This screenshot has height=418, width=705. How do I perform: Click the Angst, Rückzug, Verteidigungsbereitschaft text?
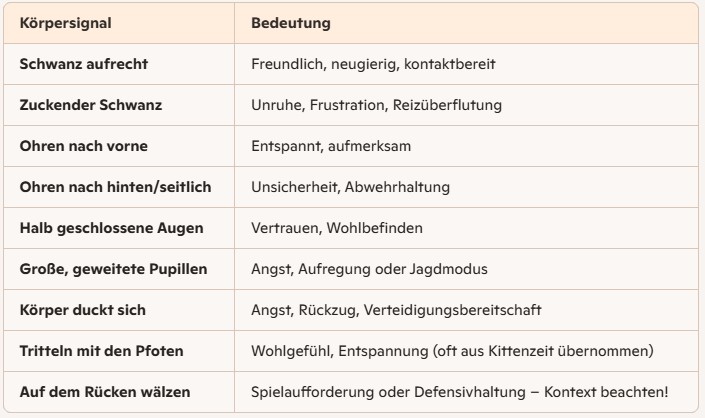tap(396, 310)
